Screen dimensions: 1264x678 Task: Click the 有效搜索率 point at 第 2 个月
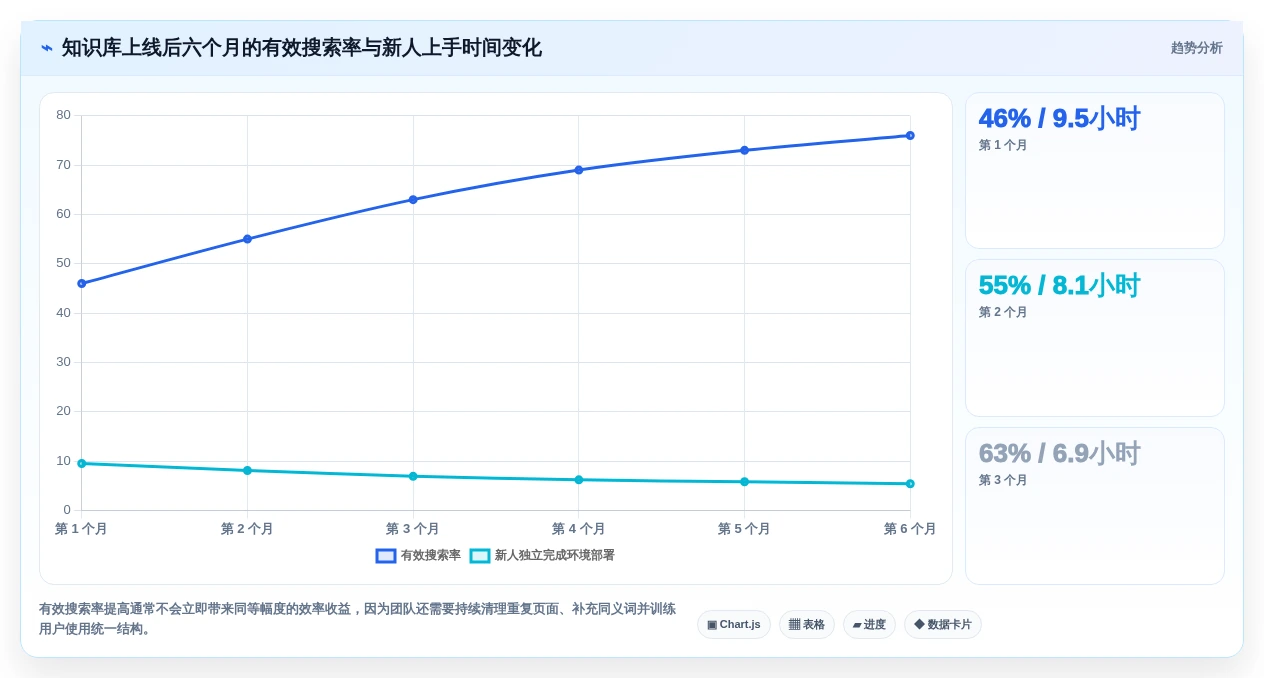[x=247, y=239]
